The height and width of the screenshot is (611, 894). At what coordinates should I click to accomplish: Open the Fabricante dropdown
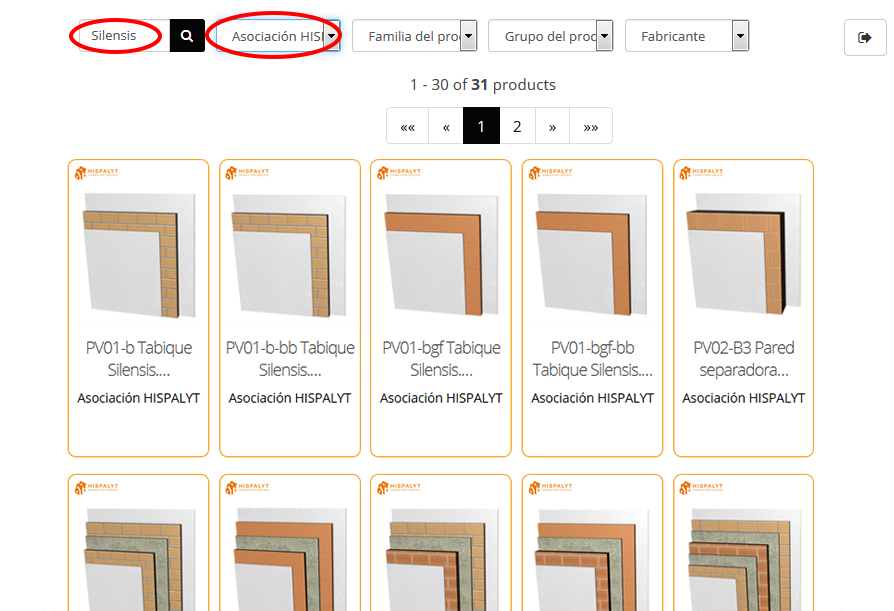pos(687,36)
